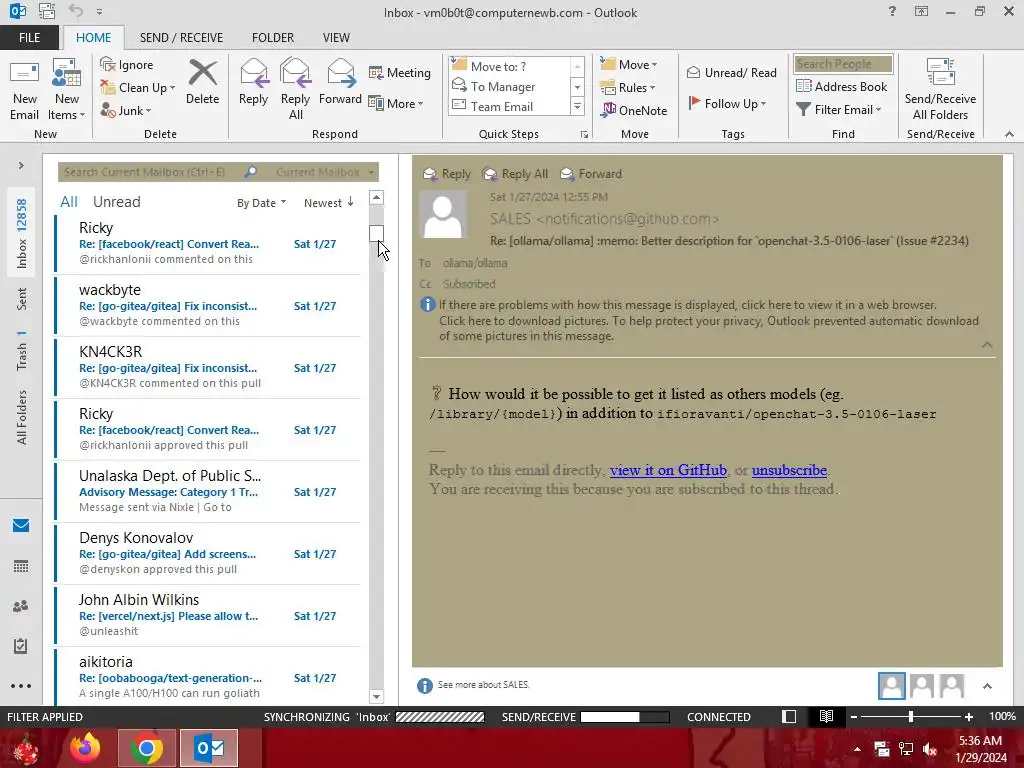This screenshot has height=768, width=1024.
Task: Collapse the ribbon with arrow
Action: (1010, 134)
